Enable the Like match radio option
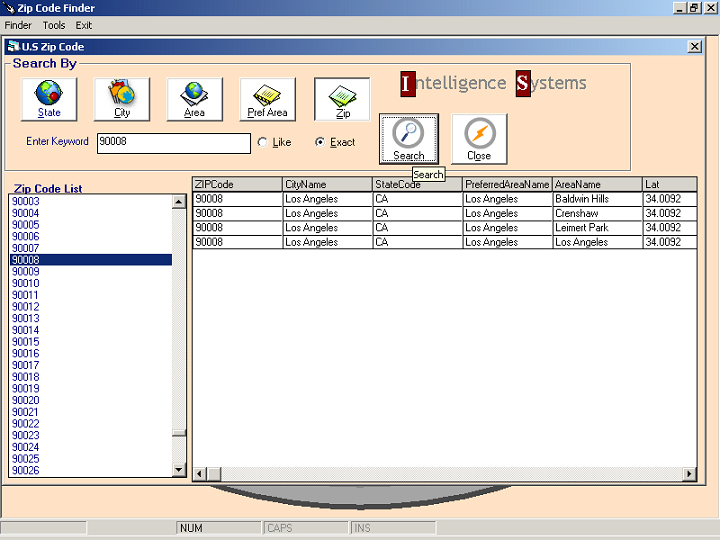Screen dimensions: 720x540 263,142
